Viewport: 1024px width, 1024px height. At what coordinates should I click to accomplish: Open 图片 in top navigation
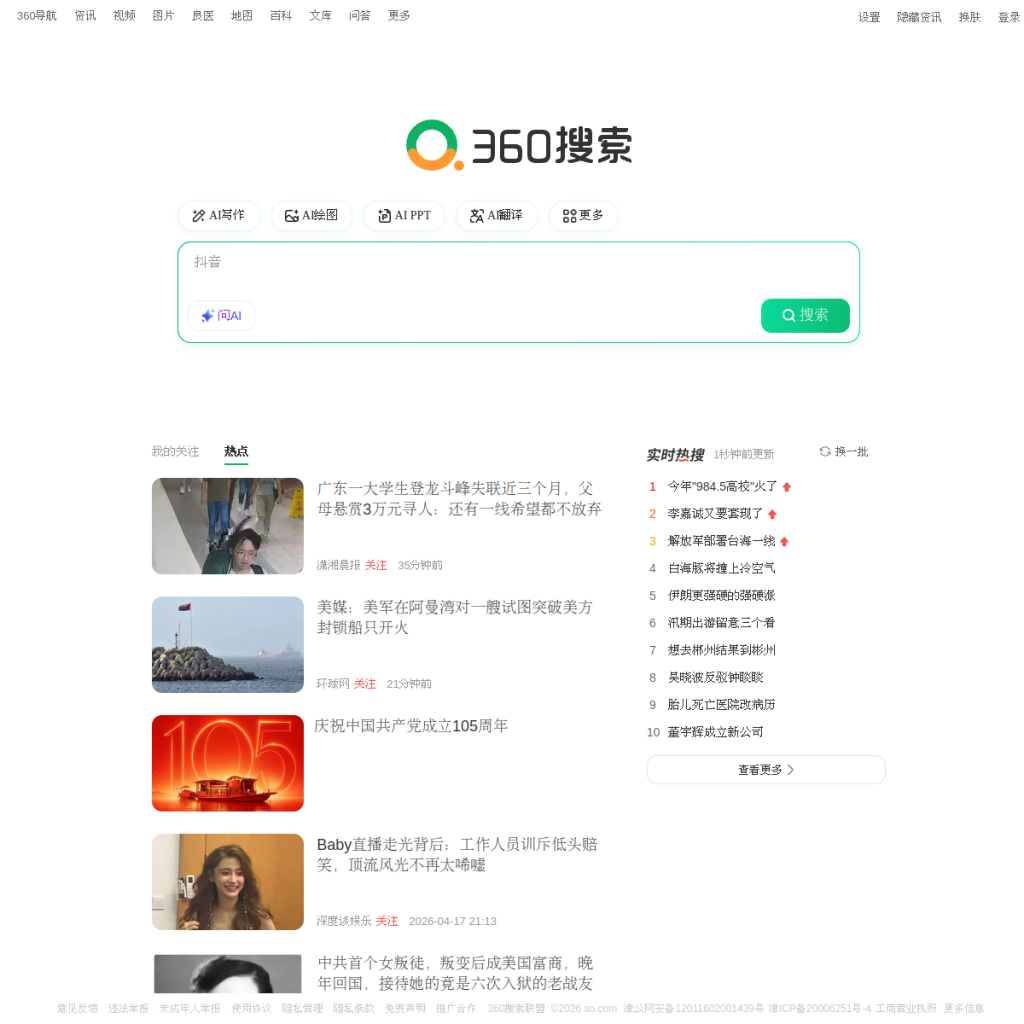pos(163,16)
